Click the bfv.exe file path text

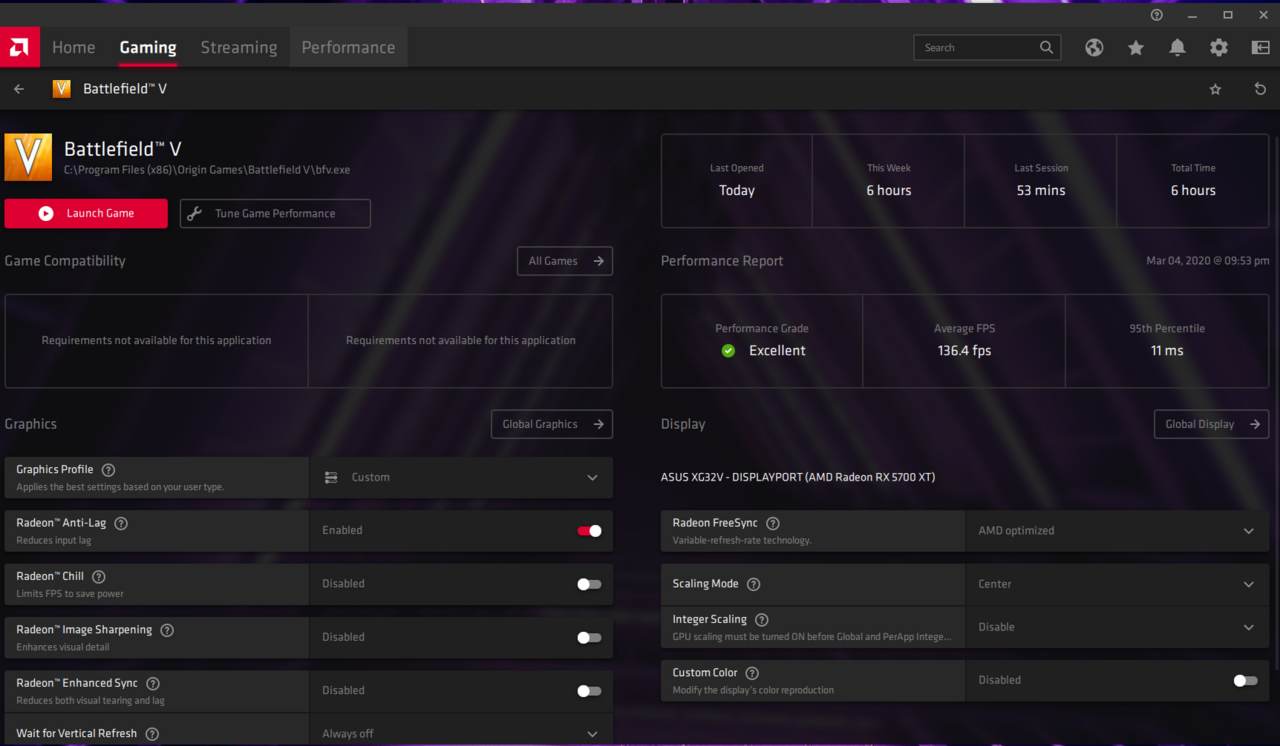click(x=207, y=170)
